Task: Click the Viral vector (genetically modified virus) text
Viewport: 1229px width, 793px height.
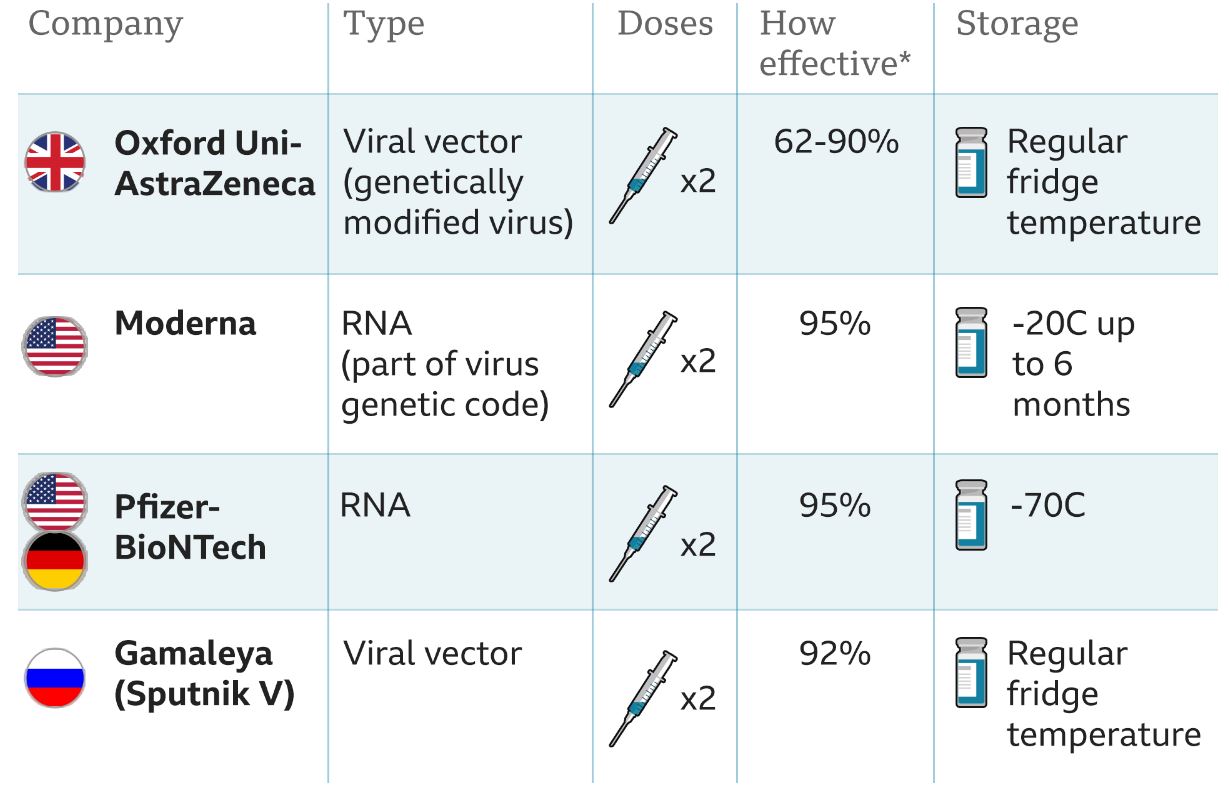Action: point(458,182)
